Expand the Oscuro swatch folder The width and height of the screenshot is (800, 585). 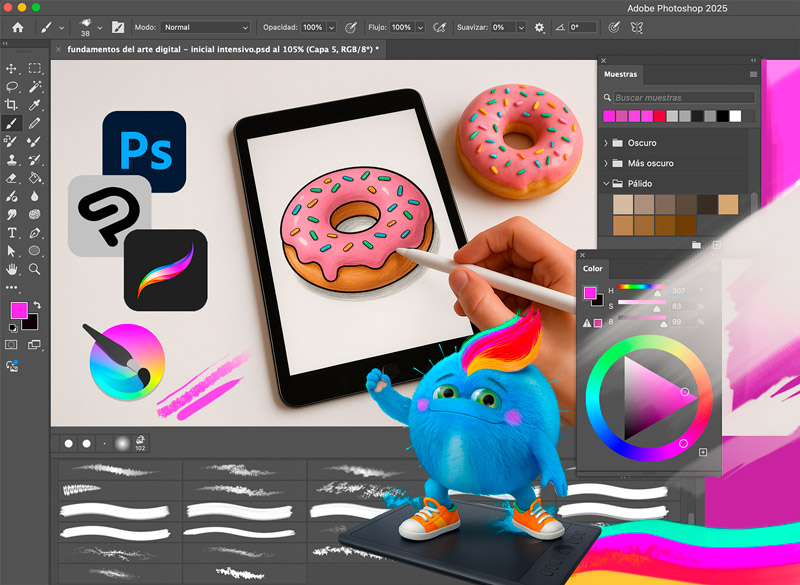(606, 143)
